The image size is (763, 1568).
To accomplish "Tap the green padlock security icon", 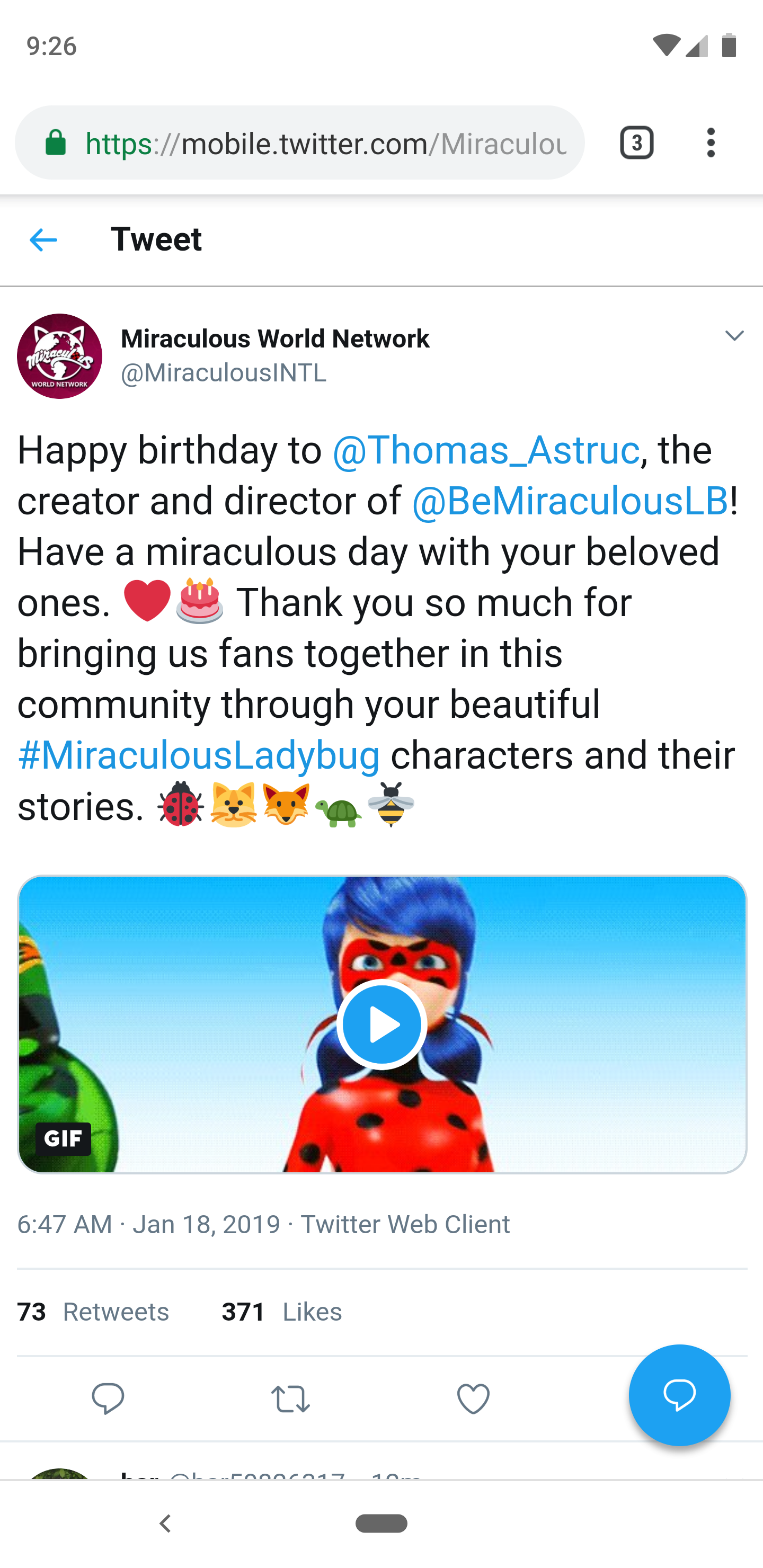I will [x=56, y=143].
